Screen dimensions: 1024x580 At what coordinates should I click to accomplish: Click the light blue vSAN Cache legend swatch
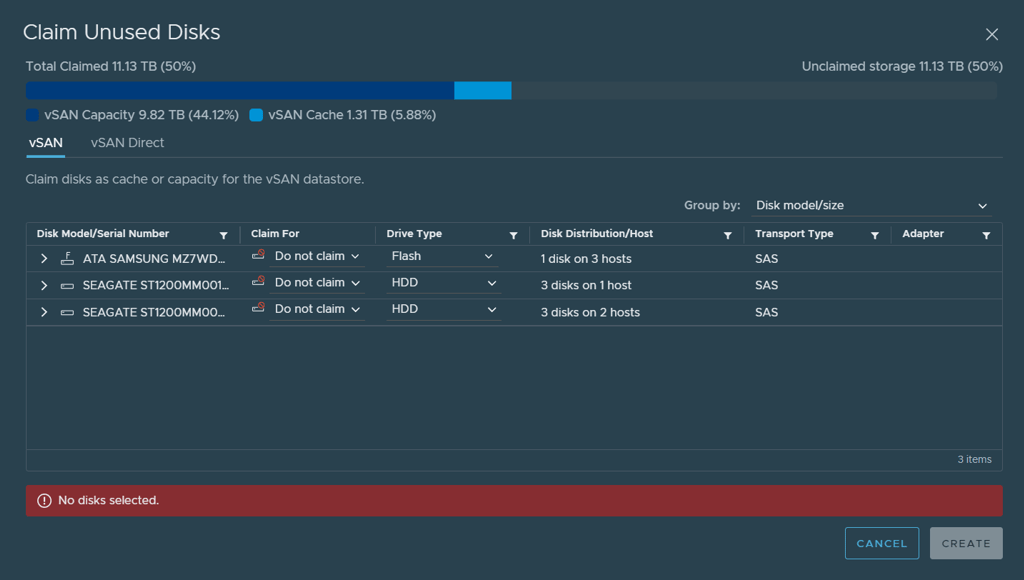point(256,115)
